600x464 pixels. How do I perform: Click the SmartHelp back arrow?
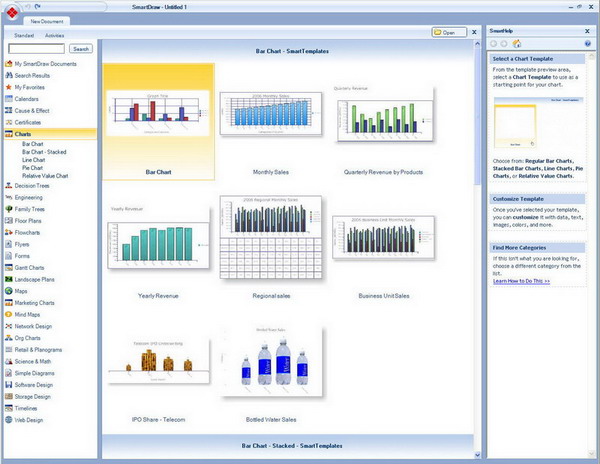click(x=494, y=44)
